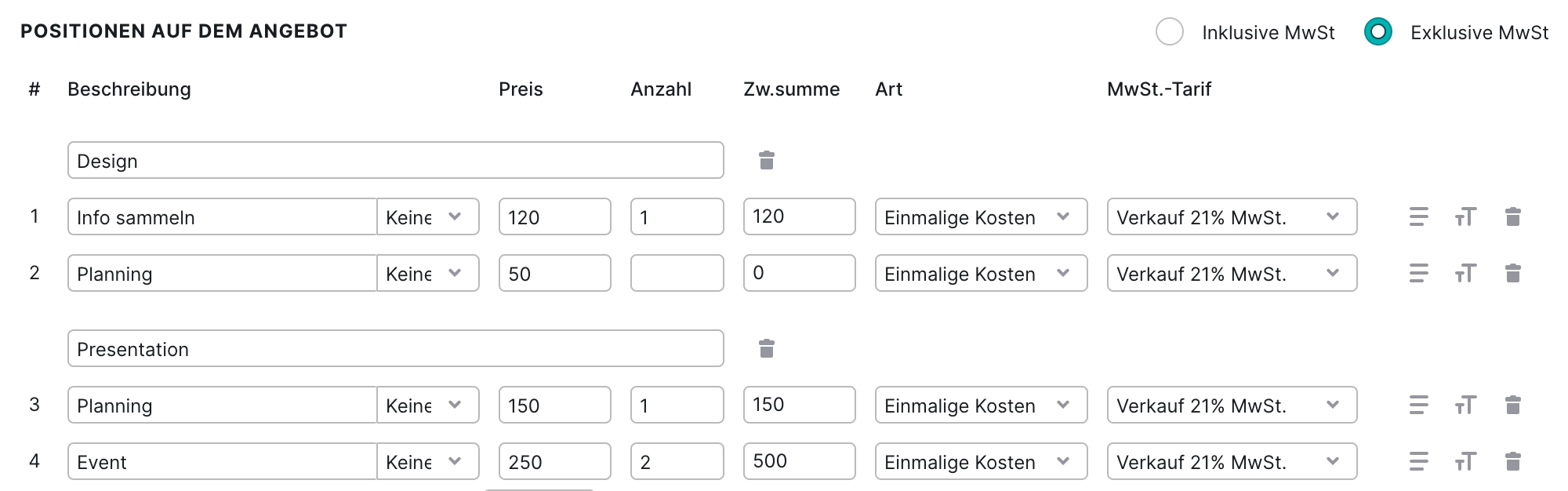1568x491 pixels.
Task: Click the Design section title field
Action: click(395, 160)
